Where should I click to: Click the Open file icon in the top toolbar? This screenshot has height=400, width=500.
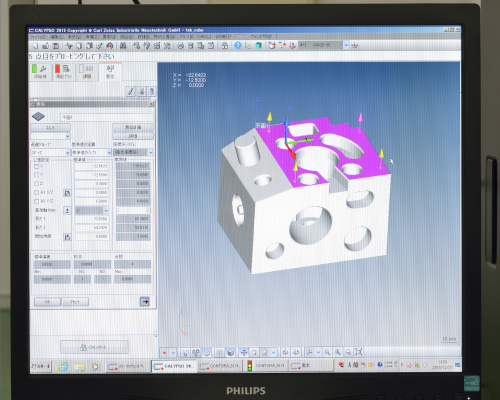(46, 46)
